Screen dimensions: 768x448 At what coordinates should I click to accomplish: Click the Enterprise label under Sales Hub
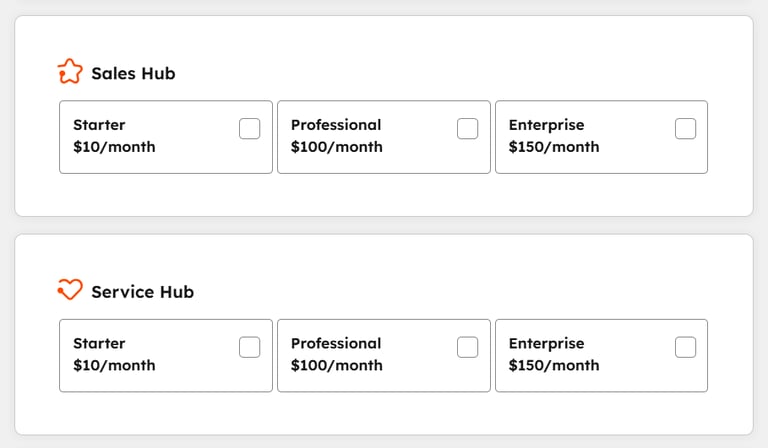(x=547, y=125)
